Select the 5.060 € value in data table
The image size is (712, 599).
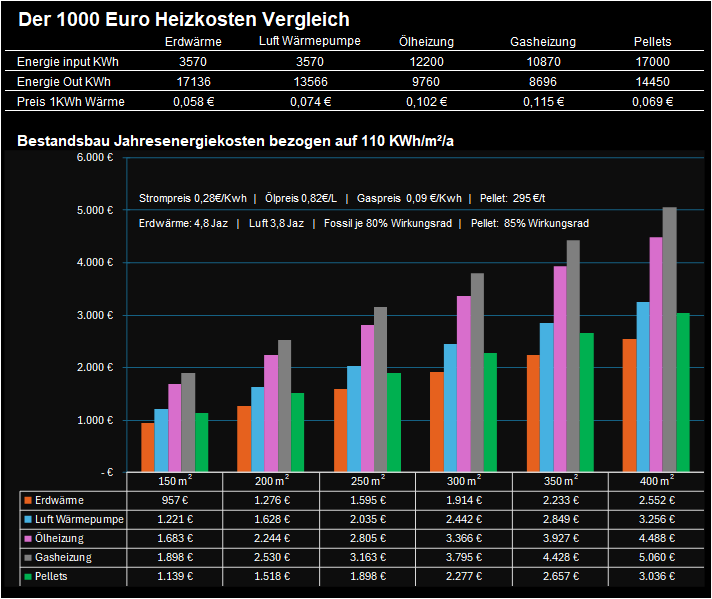(654, 558)
